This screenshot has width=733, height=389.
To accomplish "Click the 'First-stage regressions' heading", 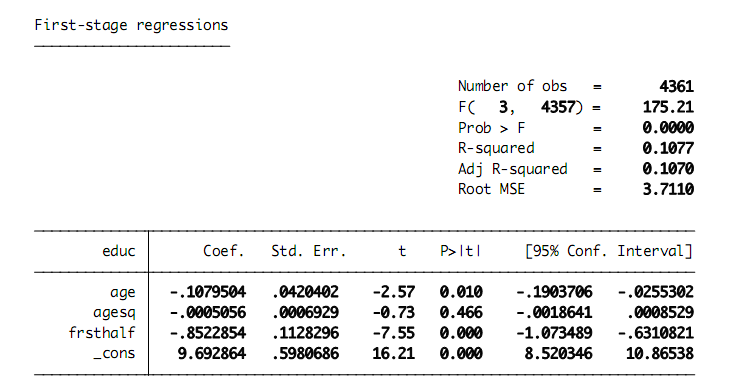I will click(x=131, y=25).
